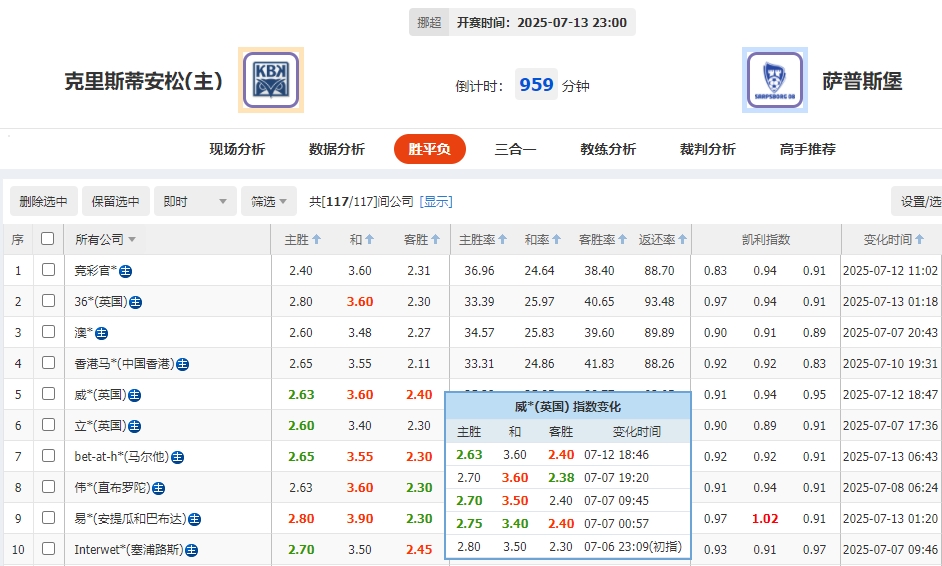Click the 萨普斯堡 team logo
This screenshot has height=566, width=942.
pos(775,80)
